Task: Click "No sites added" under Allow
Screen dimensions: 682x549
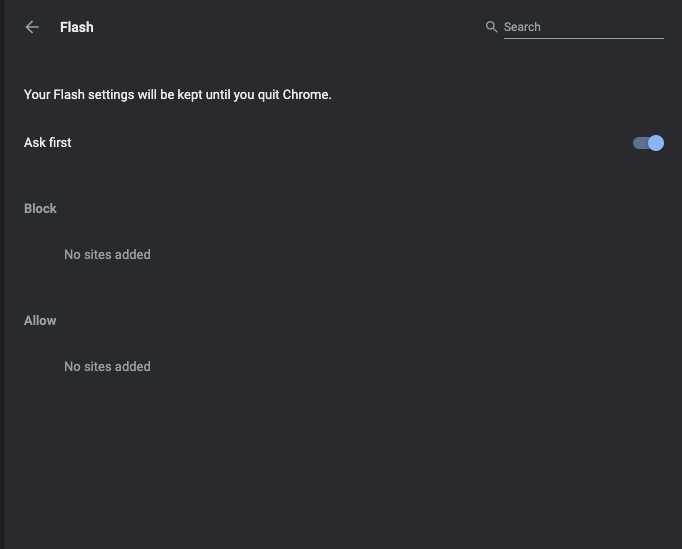Action: tap(107, 367)
